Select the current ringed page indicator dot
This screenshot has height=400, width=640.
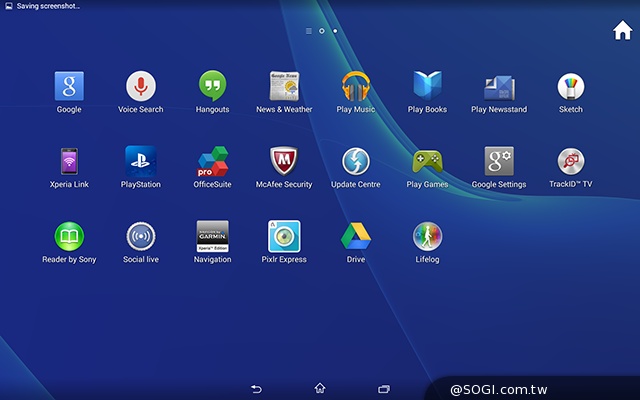[x=322, y=31]
